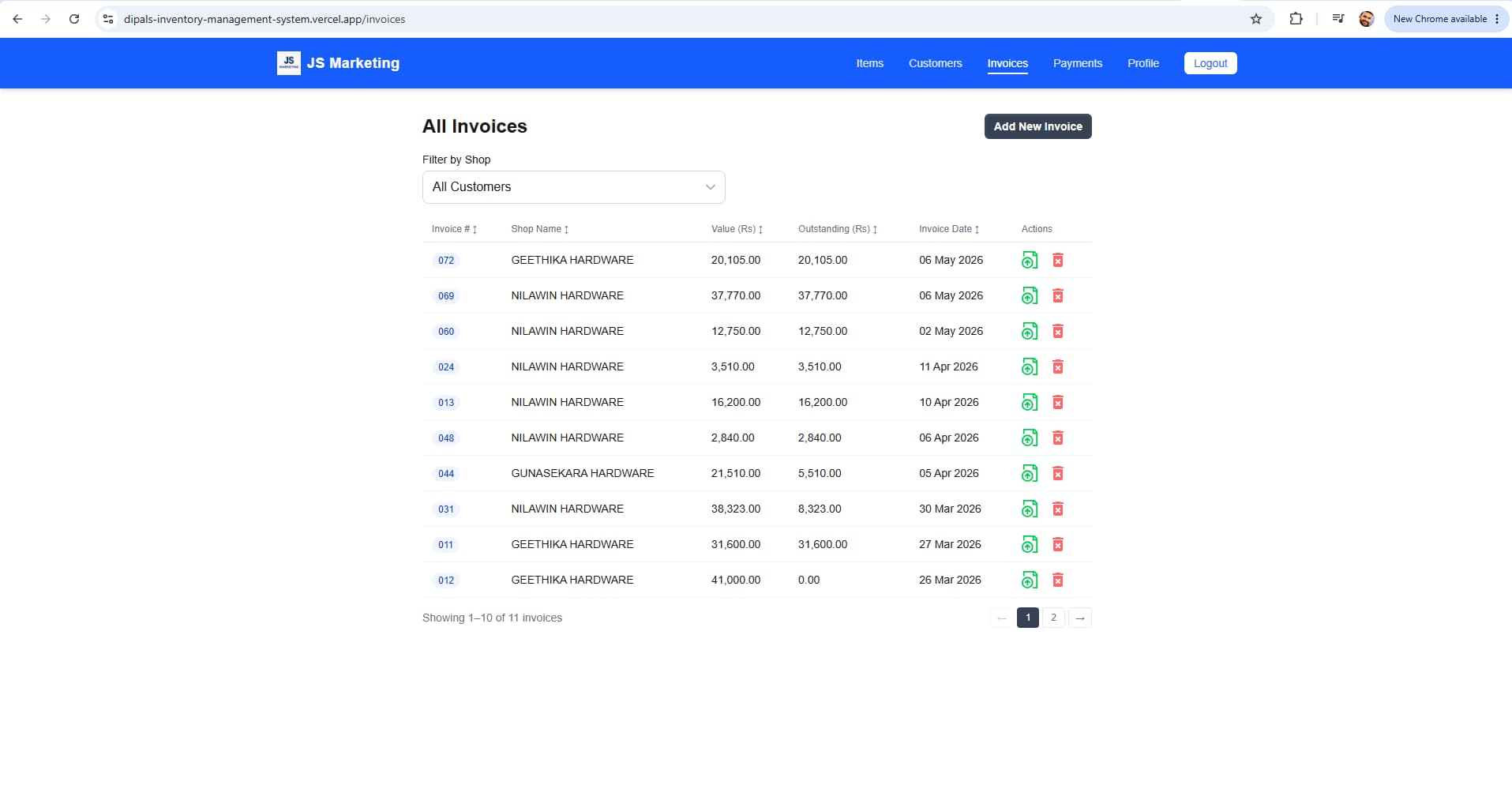This screenshot has width=1512, height=789.
Task: Open the Customers nav tab
Action: tap(935, 63)
